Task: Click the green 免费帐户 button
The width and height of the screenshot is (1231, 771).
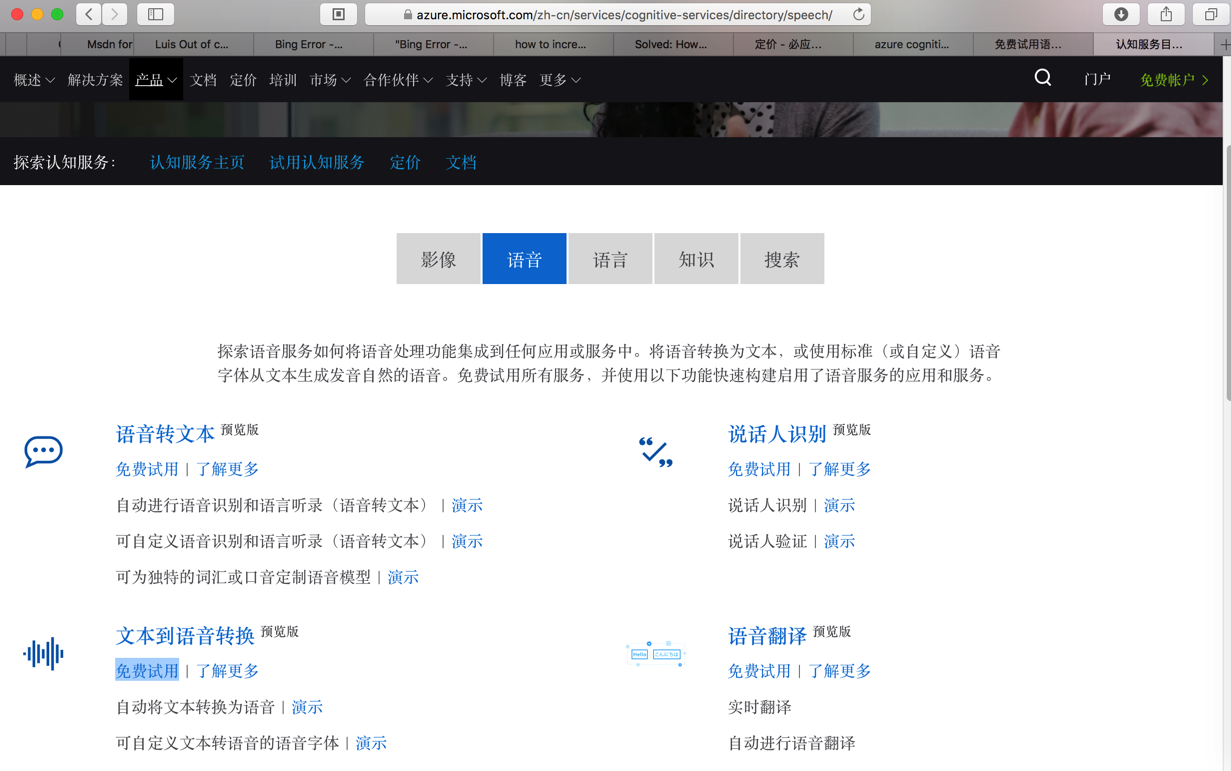Action: pos(1175,80)
